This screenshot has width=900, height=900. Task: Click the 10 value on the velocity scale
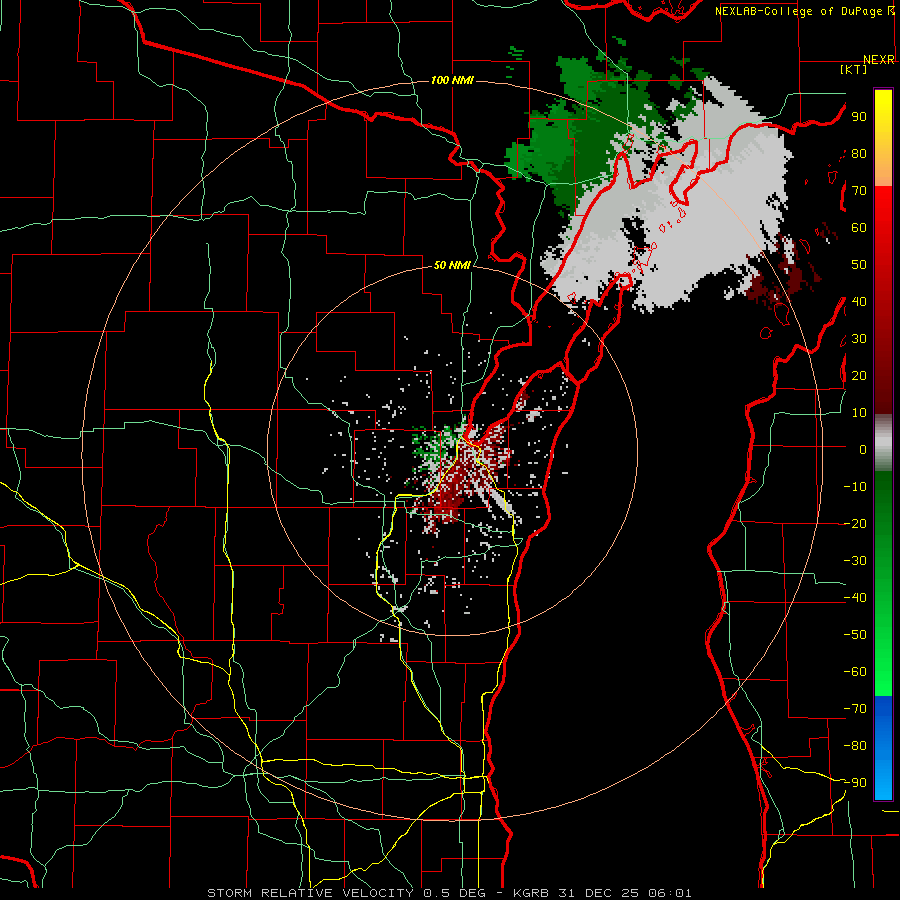pos(859,413)
